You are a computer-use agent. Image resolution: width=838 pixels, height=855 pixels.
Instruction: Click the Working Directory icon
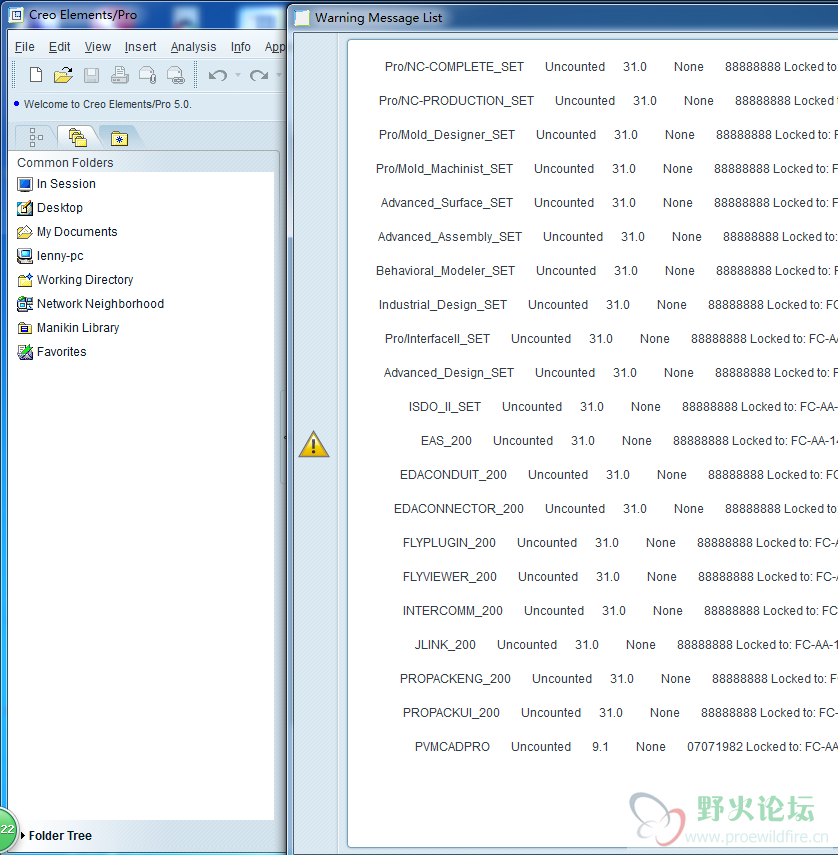pos(25,280)
